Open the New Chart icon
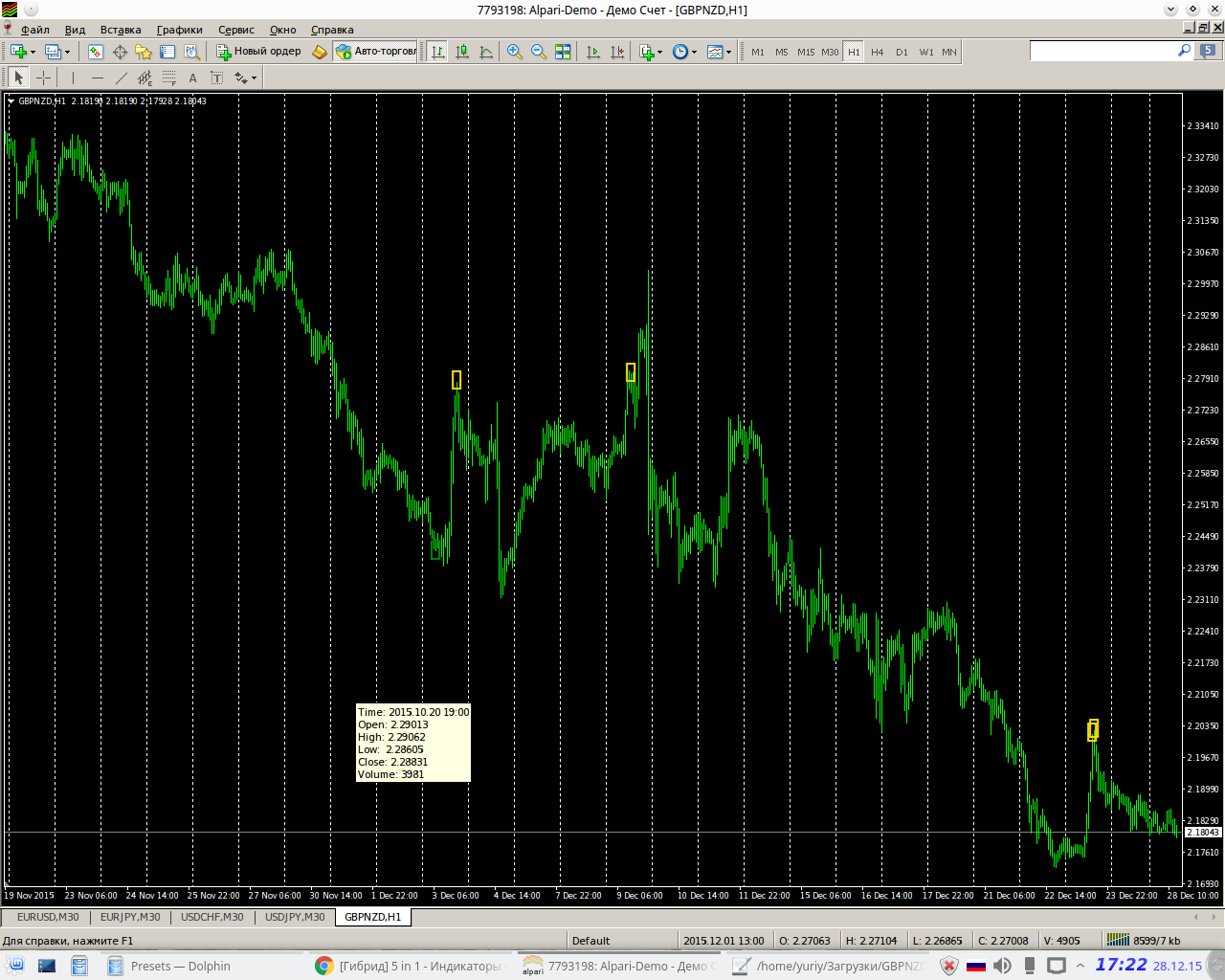Screen dimensions: 1225x980 pos(18,52)
